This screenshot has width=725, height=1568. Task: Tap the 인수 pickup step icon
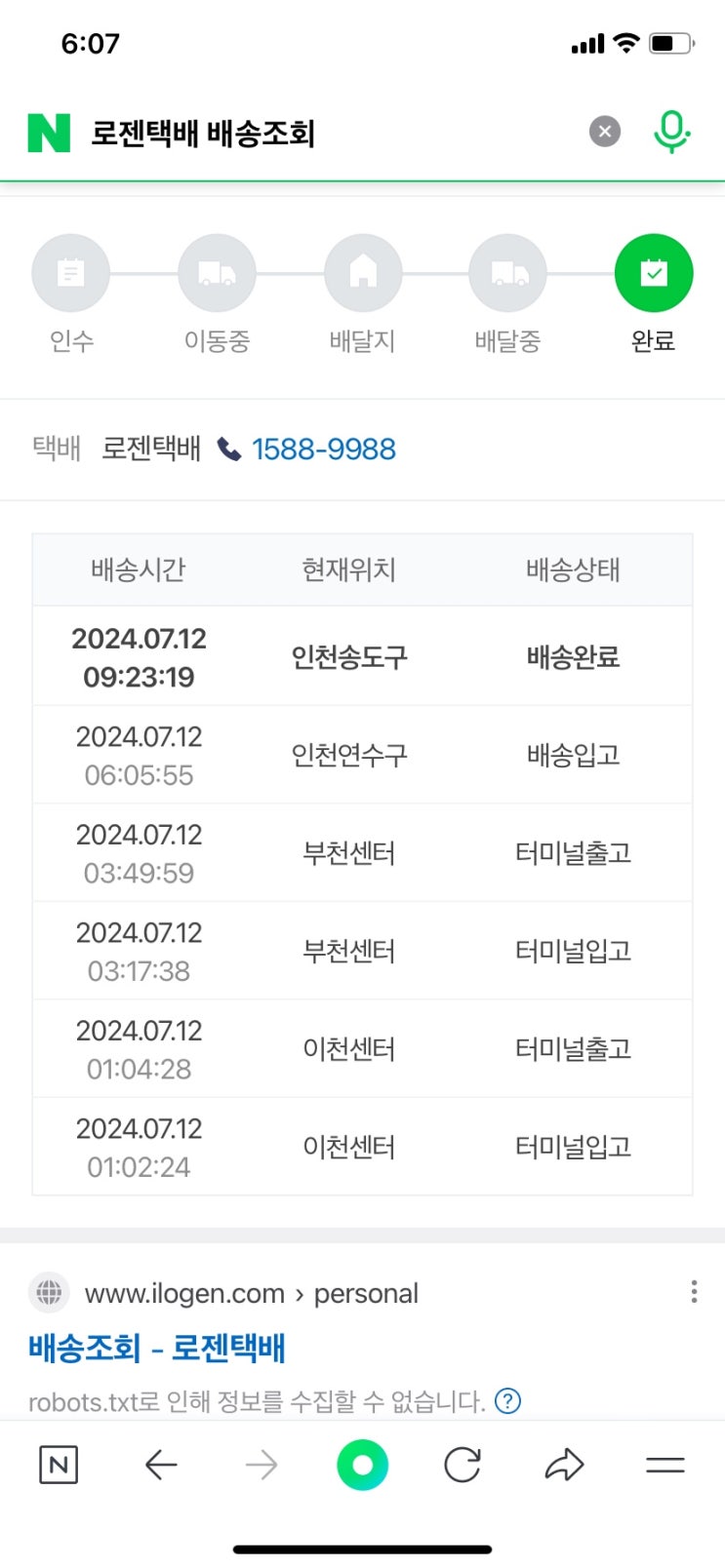pos(70,274)
